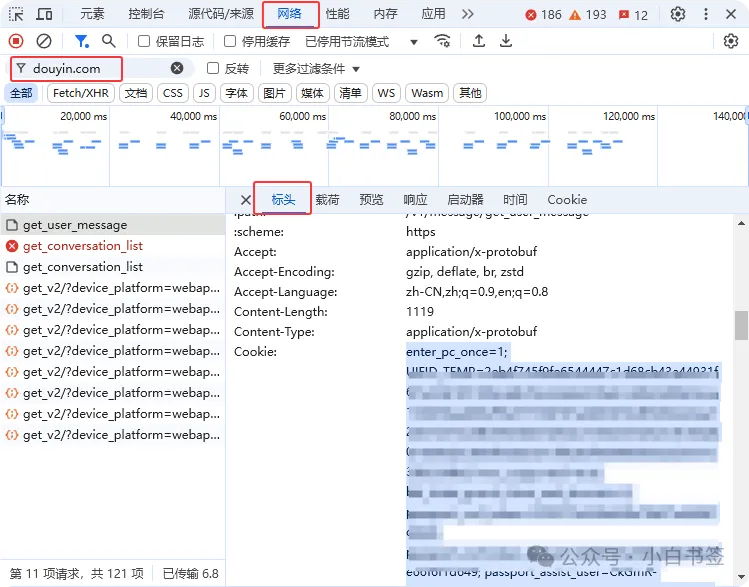749x587 pixels.
Task: Click the Content-Length value 1119
Action: tap(420, 311)
